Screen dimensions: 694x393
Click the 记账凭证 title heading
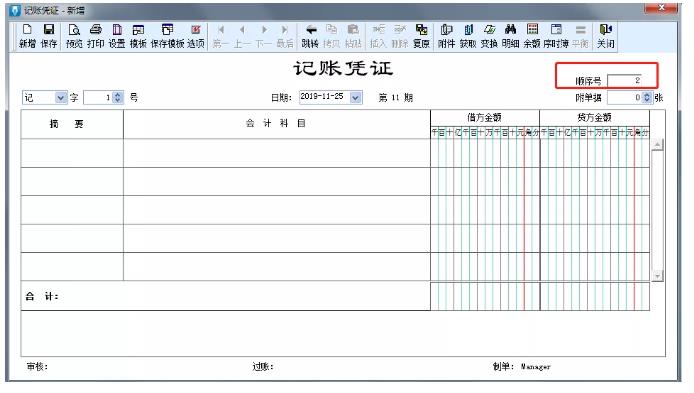point(343,69)
